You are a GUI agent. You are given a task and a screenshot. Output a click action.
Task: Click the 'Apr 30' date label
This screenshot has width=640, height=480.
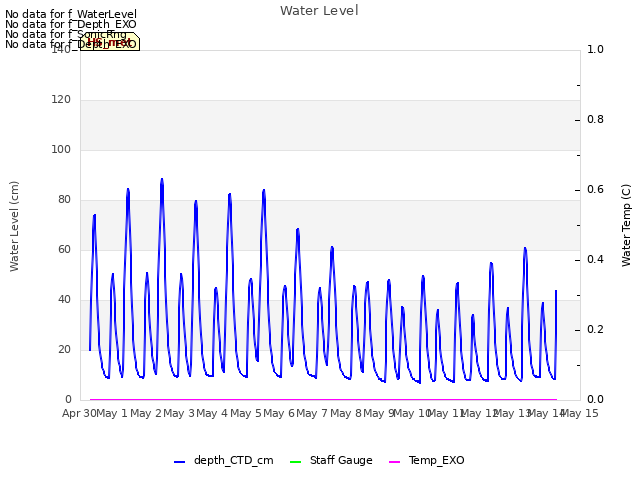coord(79,413)
